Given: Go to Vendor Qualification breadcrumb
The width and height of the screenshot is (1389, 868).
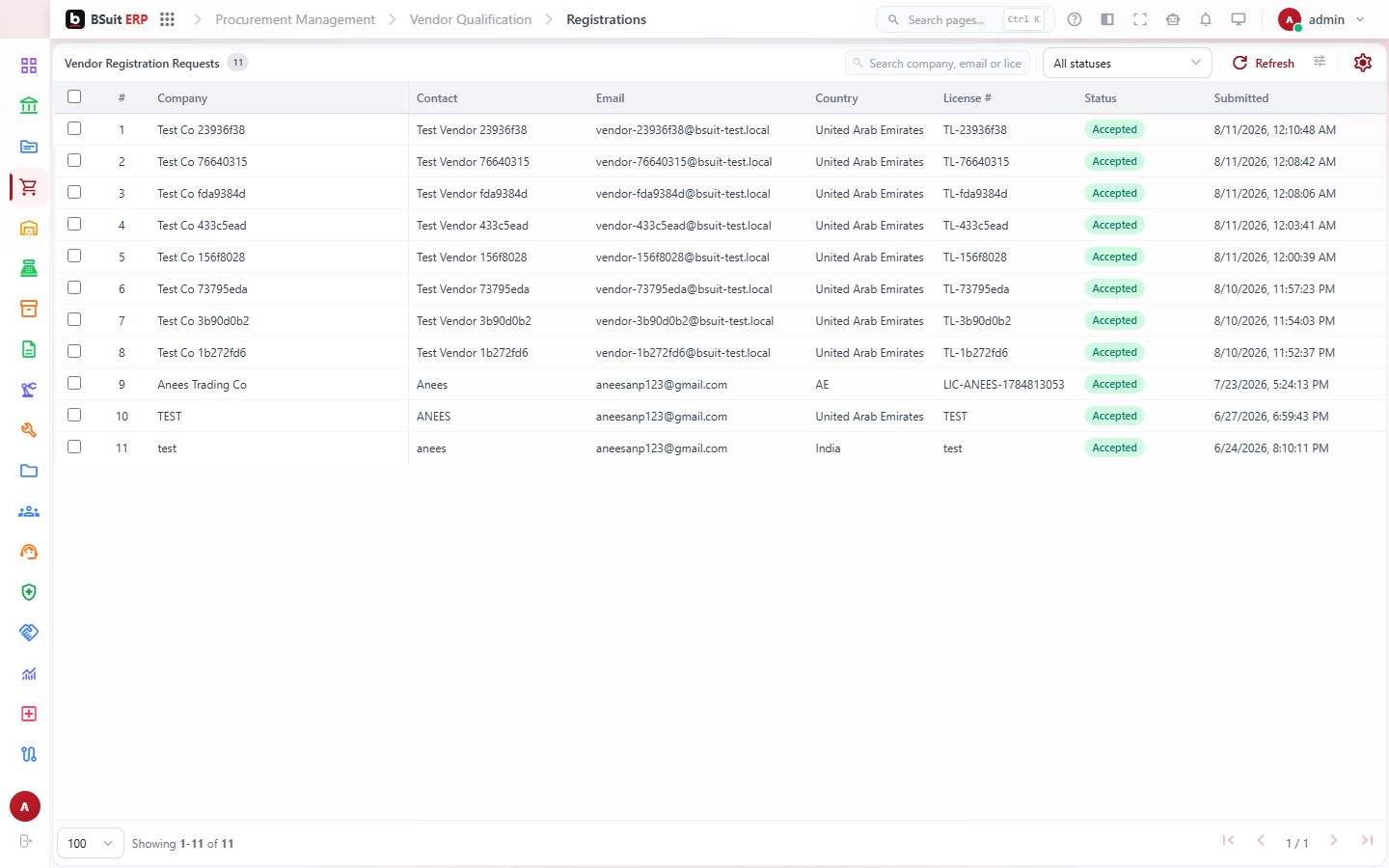Looking at the screenshot, I should coord(471,19).
